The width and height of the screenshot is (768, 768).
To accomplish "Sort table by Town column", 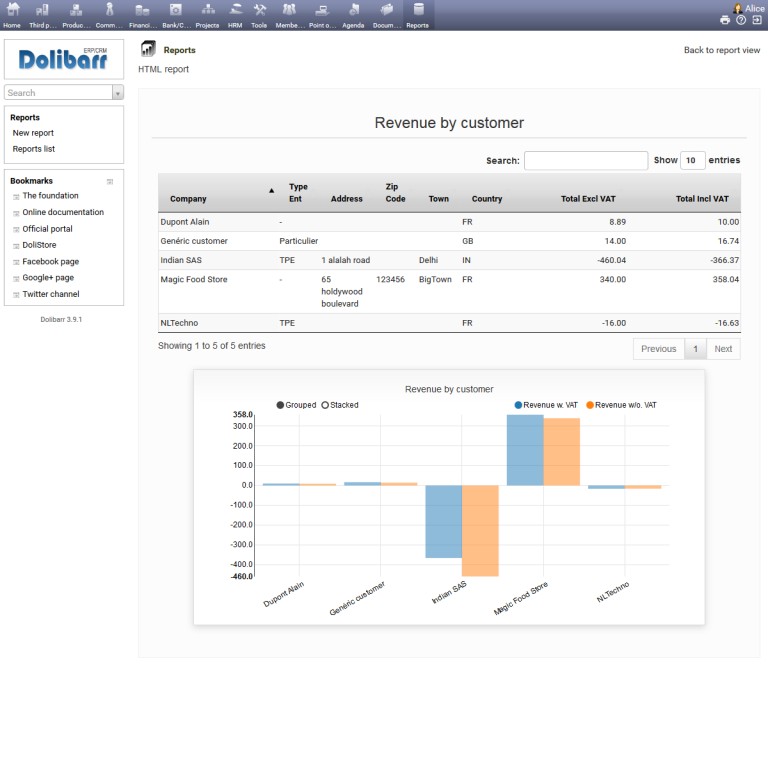I will pos(438,199).
